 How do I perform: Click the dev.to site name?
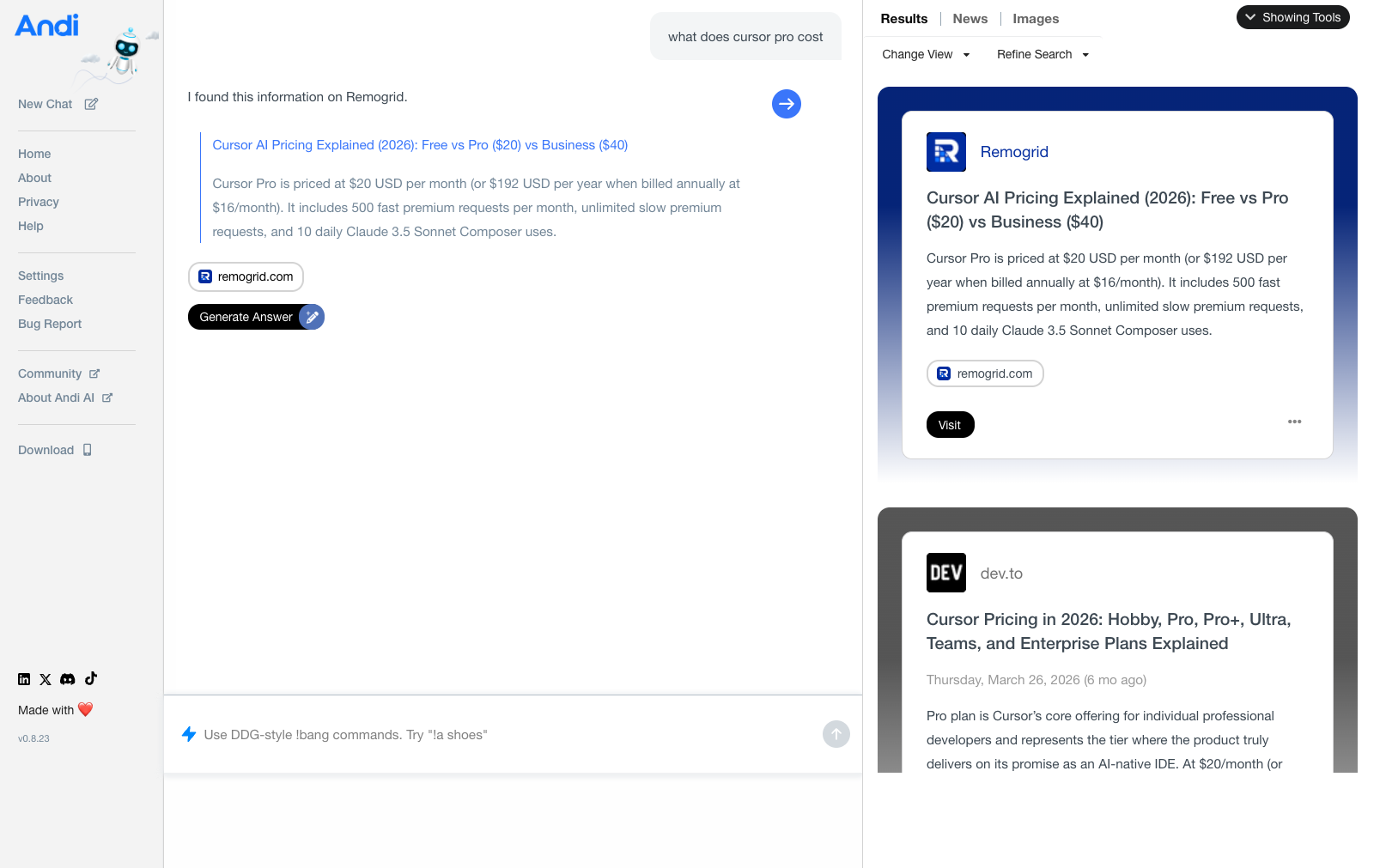point(1001,574)
